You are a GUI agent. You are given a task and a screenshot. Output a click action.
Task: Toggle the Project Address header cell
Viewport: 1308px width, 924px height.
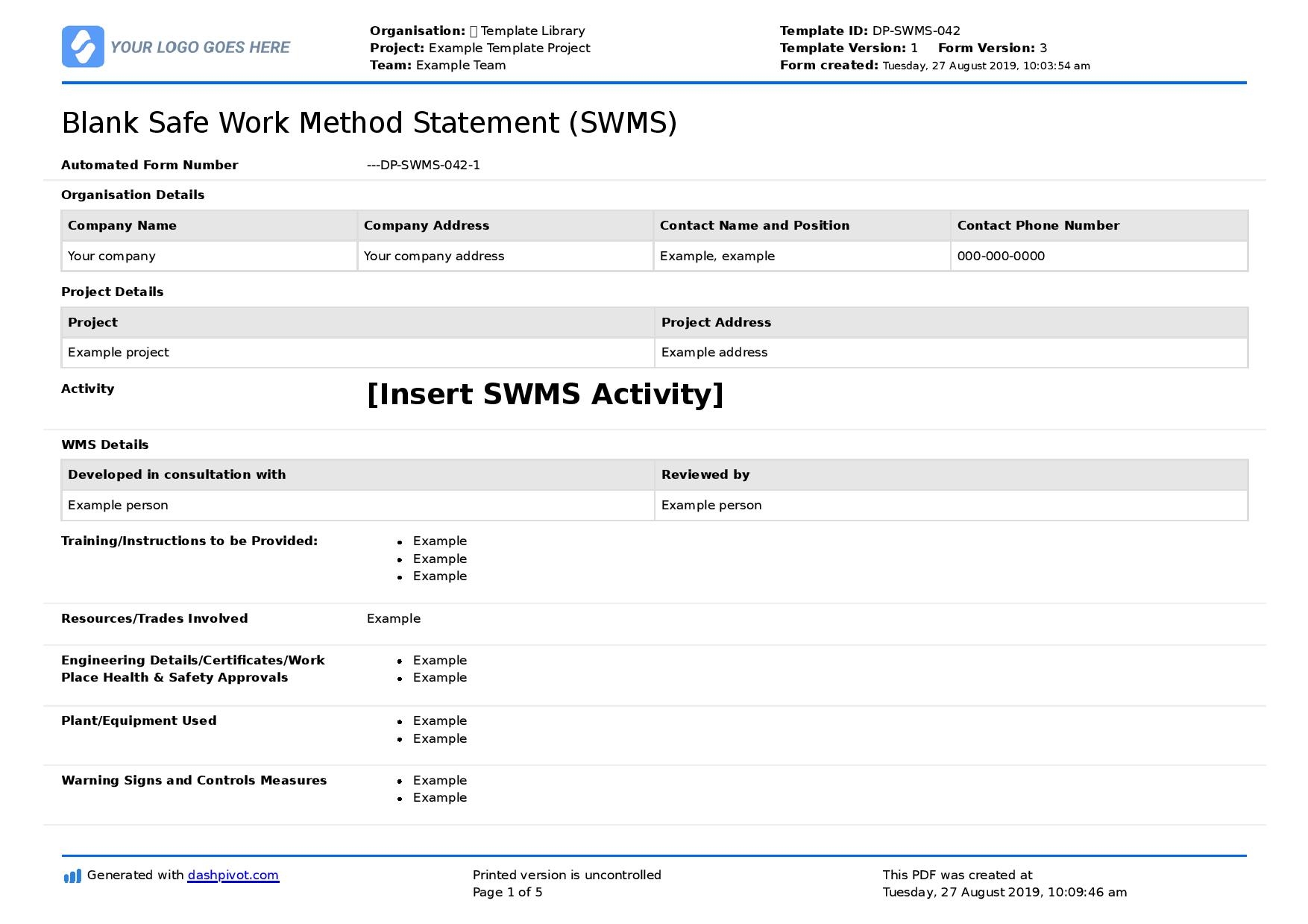(x=715, y=322)
